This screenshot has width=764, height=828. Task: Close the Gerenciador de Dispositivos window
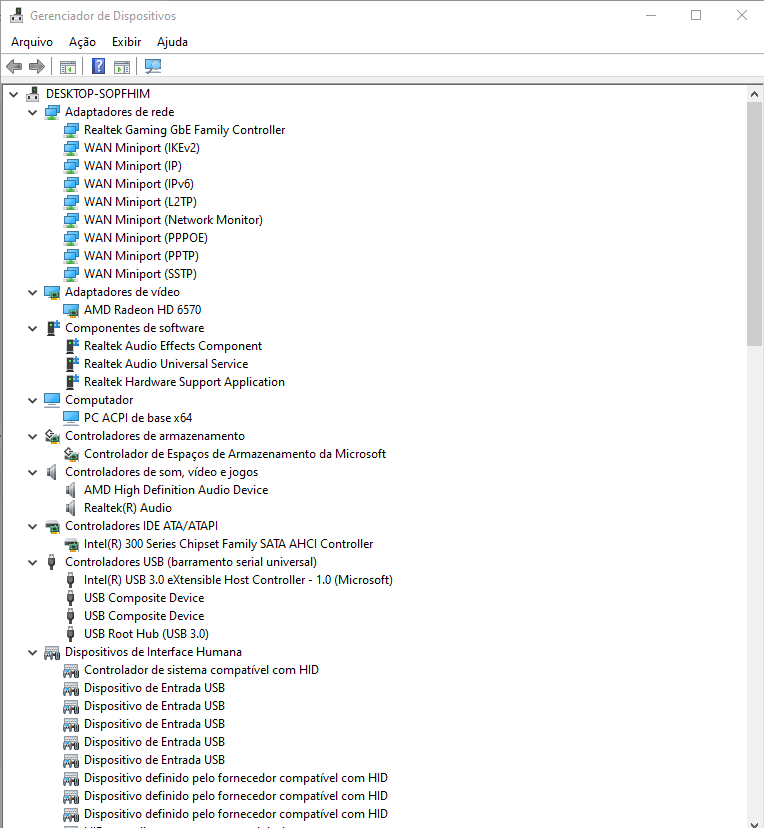pos(741,15)
